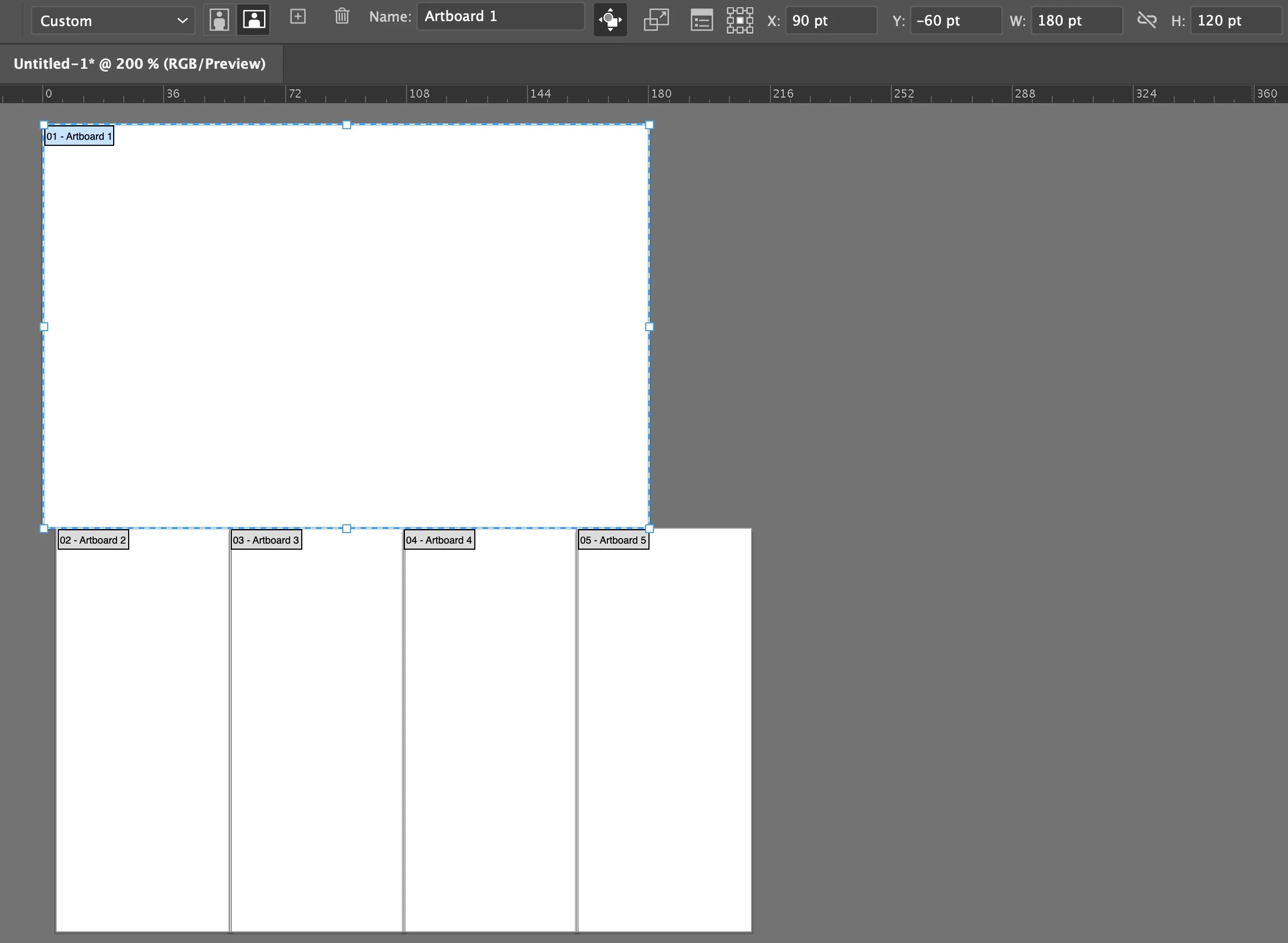Click the height H field

(x=1235, y=21)
